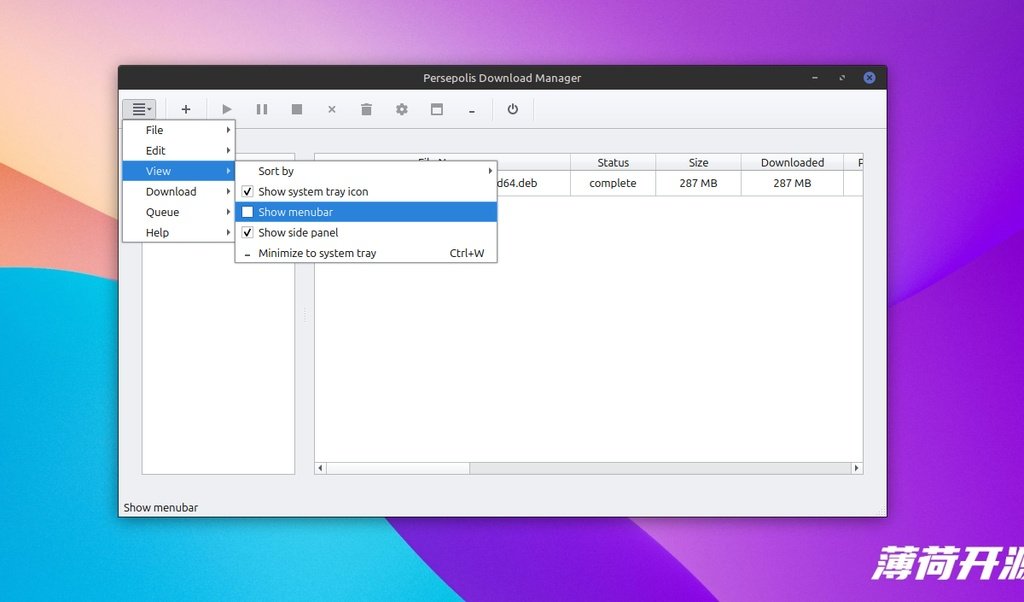1024x602 pixels.
Task: Open the File submenu
Action: 178,130
